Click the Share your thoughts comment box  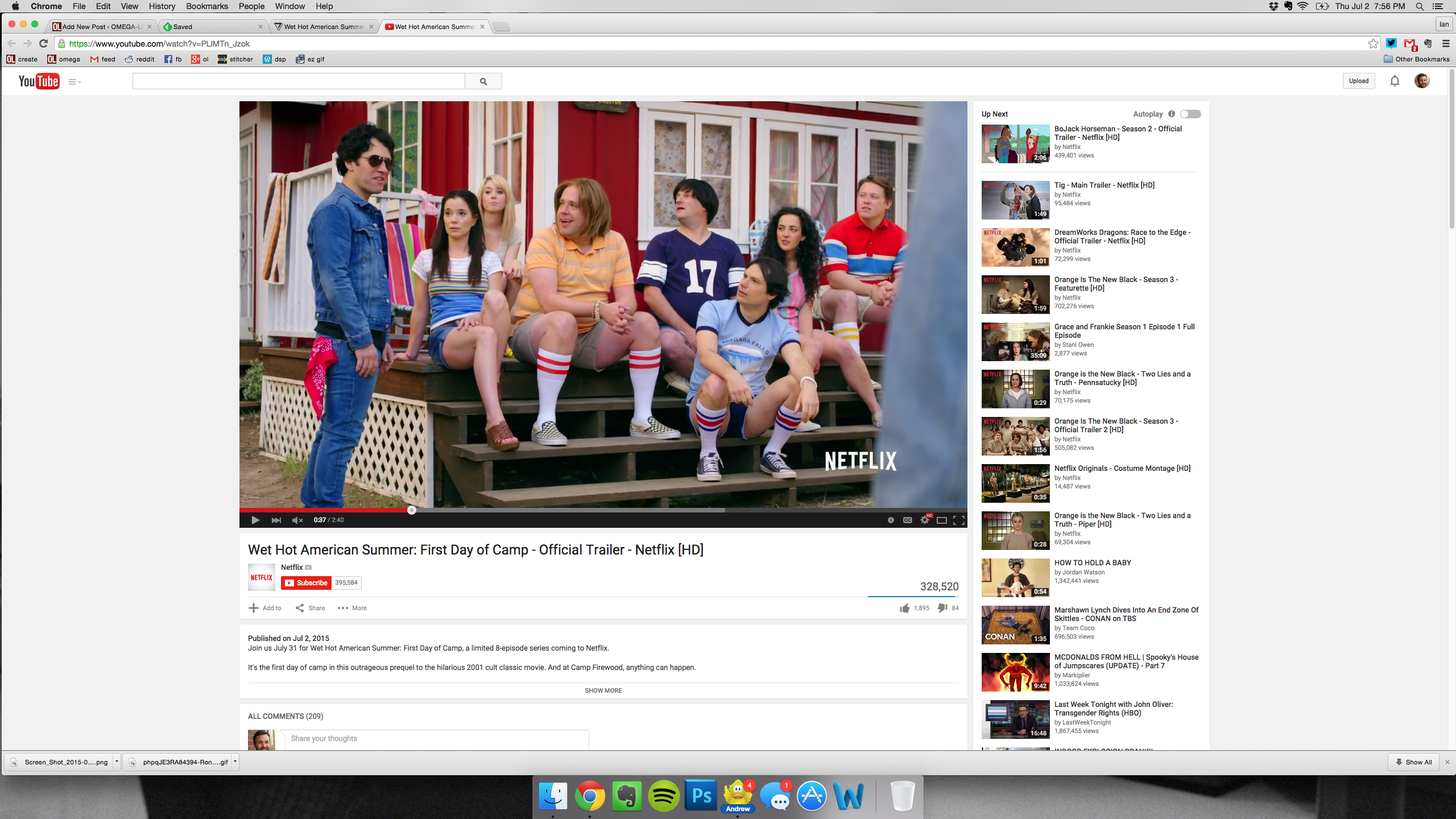pyautogui.click(x=437, y=739)
